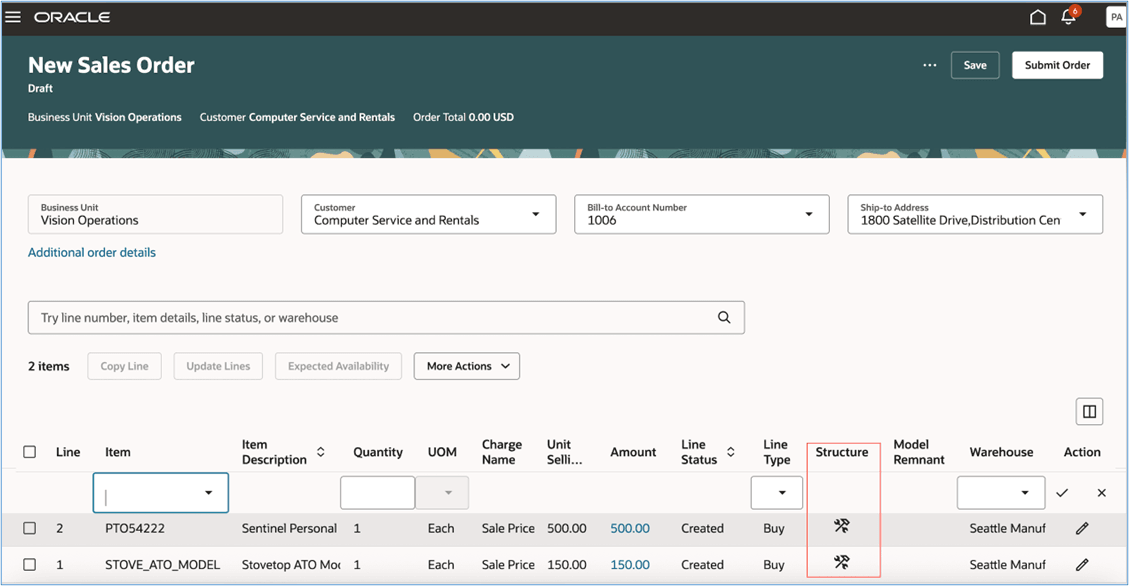Toggle the select-all lines checkbox
The height and width of the screenshot is (586, 1129).
pos(30,452)
